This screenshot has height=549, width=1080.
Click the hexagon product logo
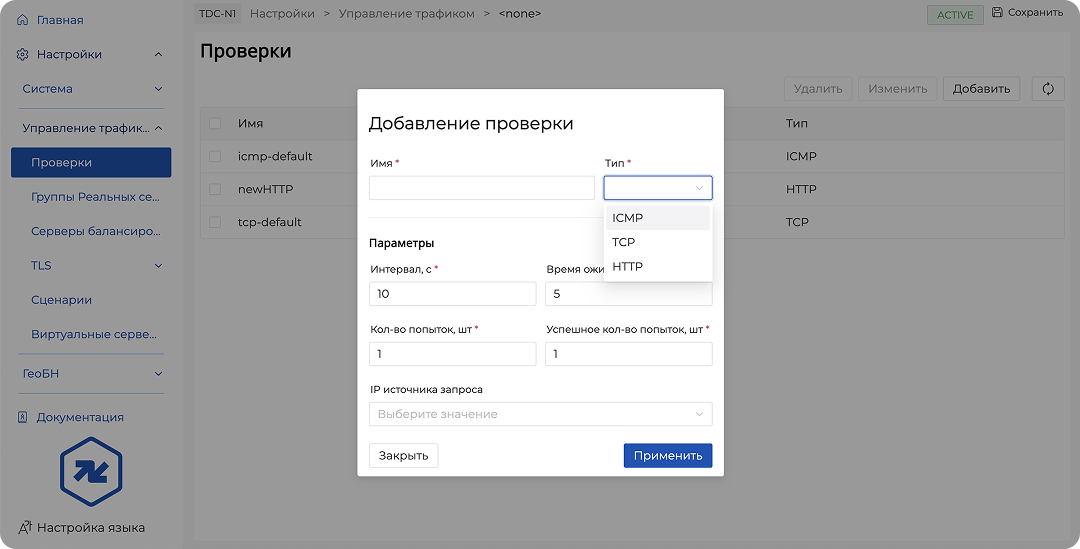(90, 472)
